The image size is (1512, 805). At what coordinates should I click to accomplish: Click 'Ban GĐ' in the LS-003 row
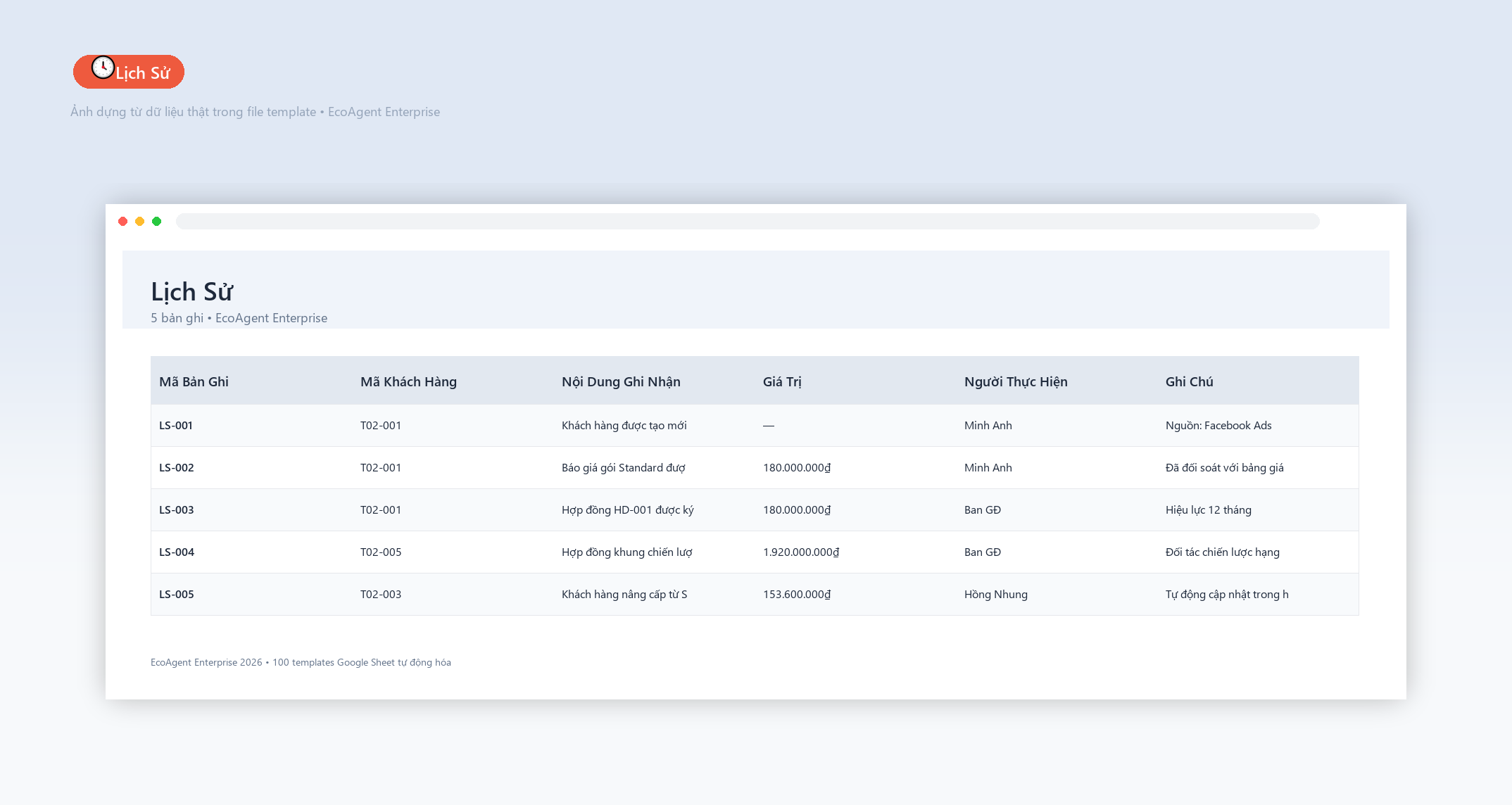(983, 509)
